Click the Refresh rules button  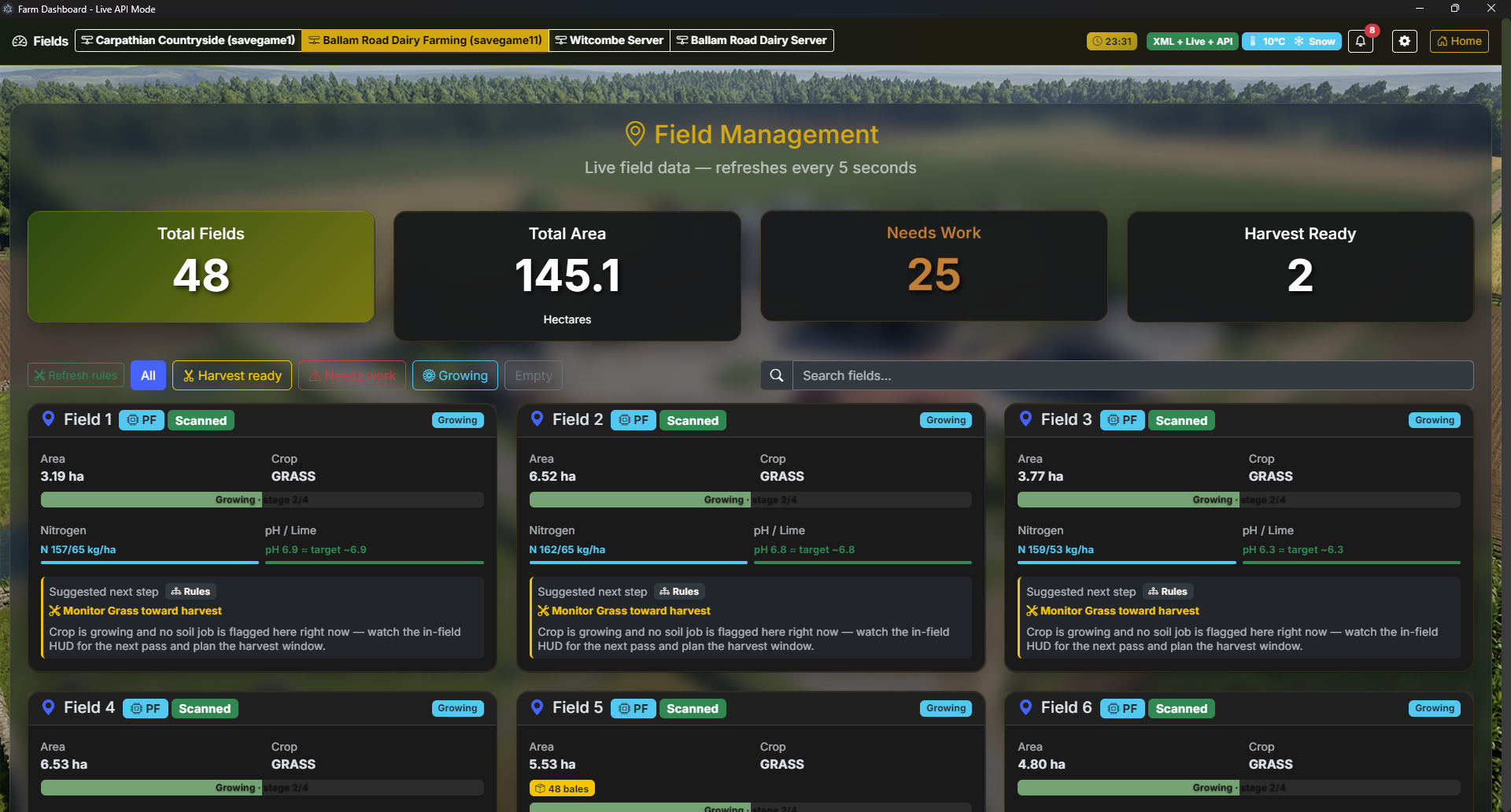coord(76,375)
